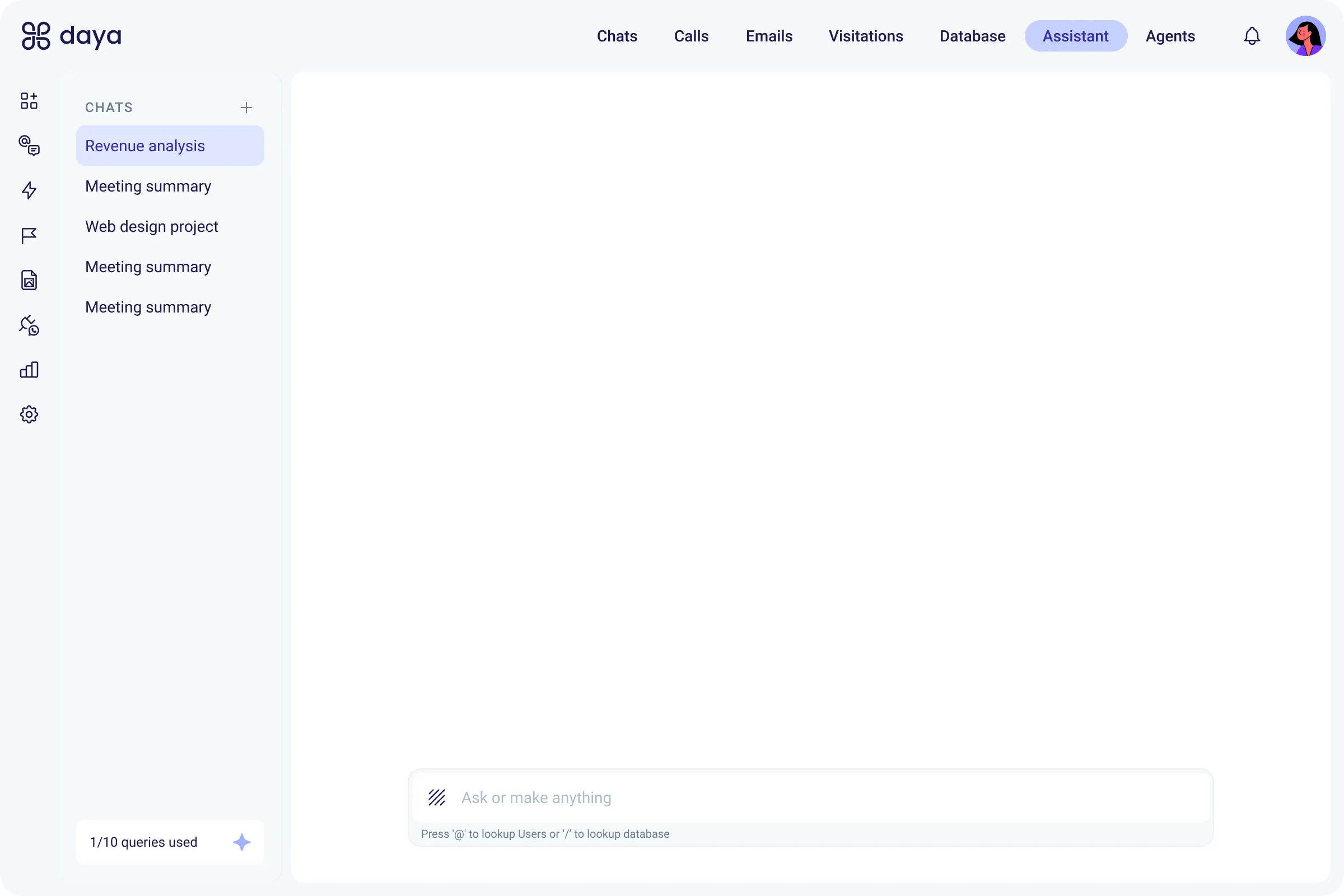
Task: Click the notification bell icon
Action: [1252, 36]
